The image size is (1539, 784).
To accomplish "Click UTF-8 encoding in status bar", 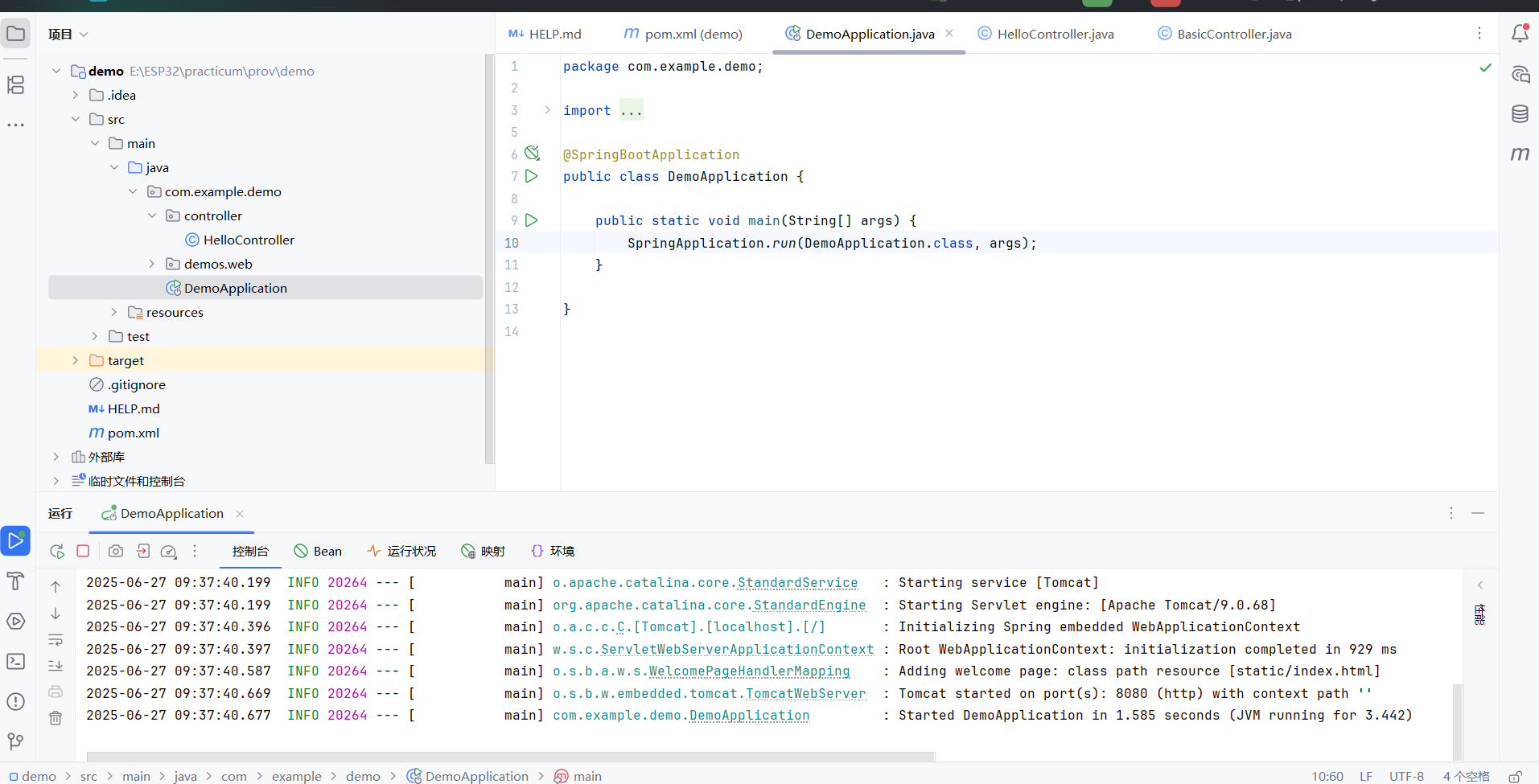I will pos(1406,776).
